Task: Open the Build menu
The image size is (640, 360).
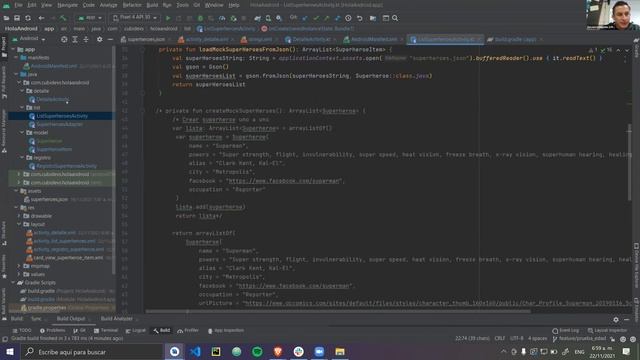Action: (152, 5)
